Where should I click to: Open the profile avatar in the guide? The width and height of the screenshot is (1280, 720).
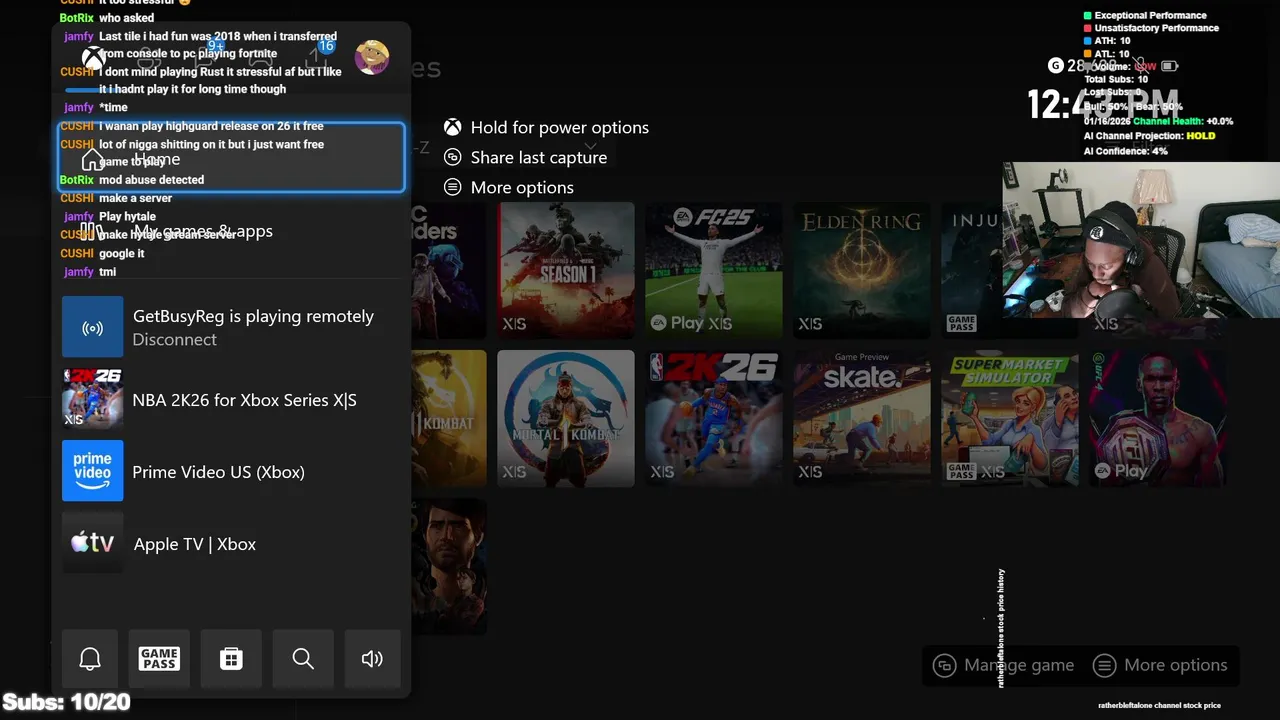372,58
